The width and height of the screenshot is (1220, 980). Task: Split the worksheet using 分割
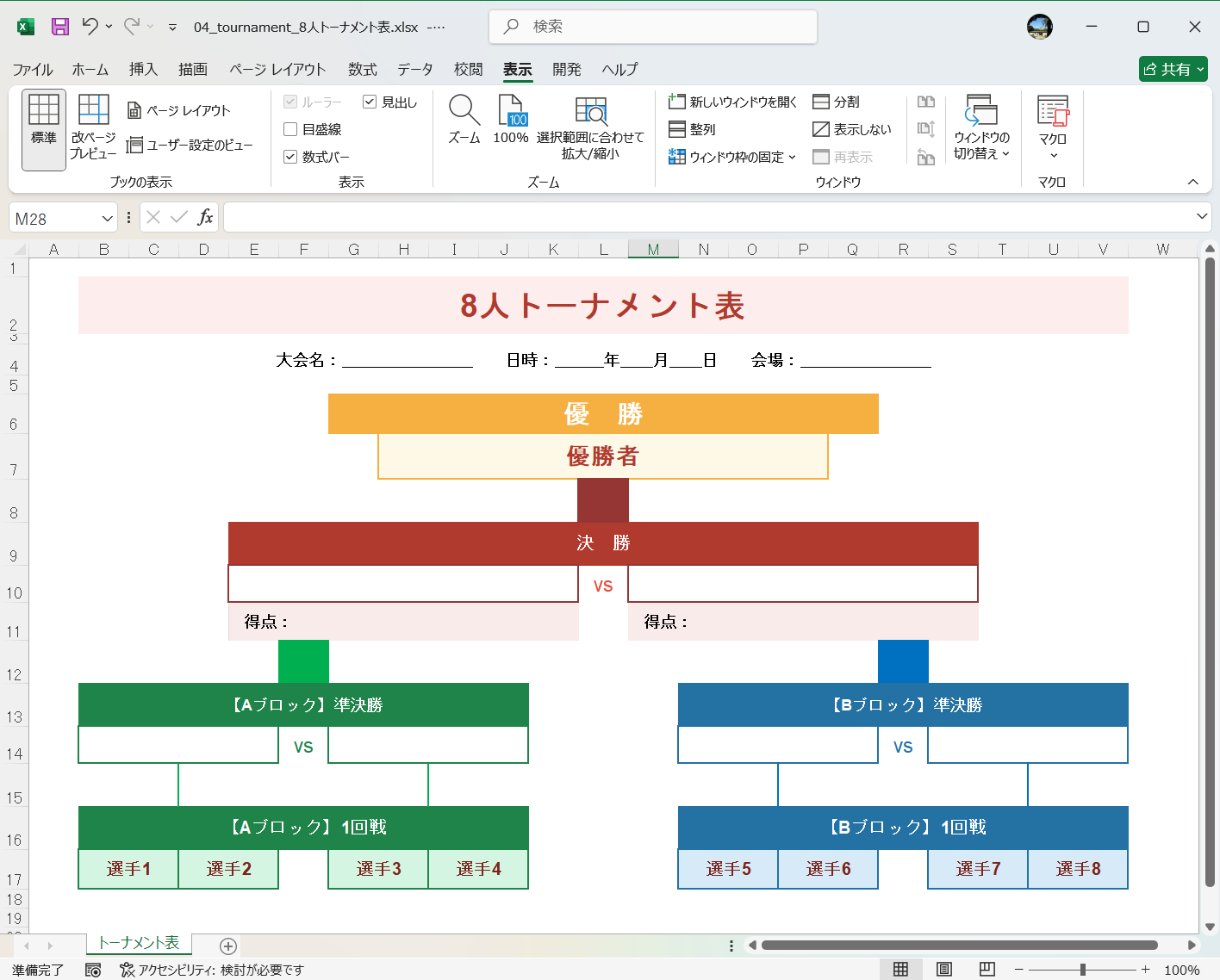tap(838, 102)
